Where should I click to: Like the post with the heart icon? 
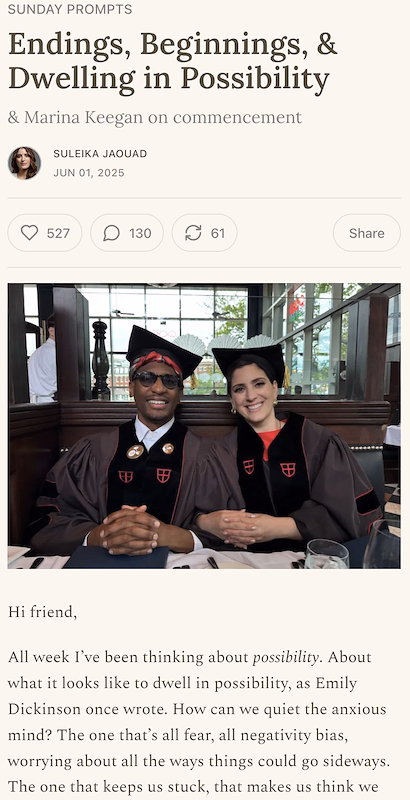30,233
